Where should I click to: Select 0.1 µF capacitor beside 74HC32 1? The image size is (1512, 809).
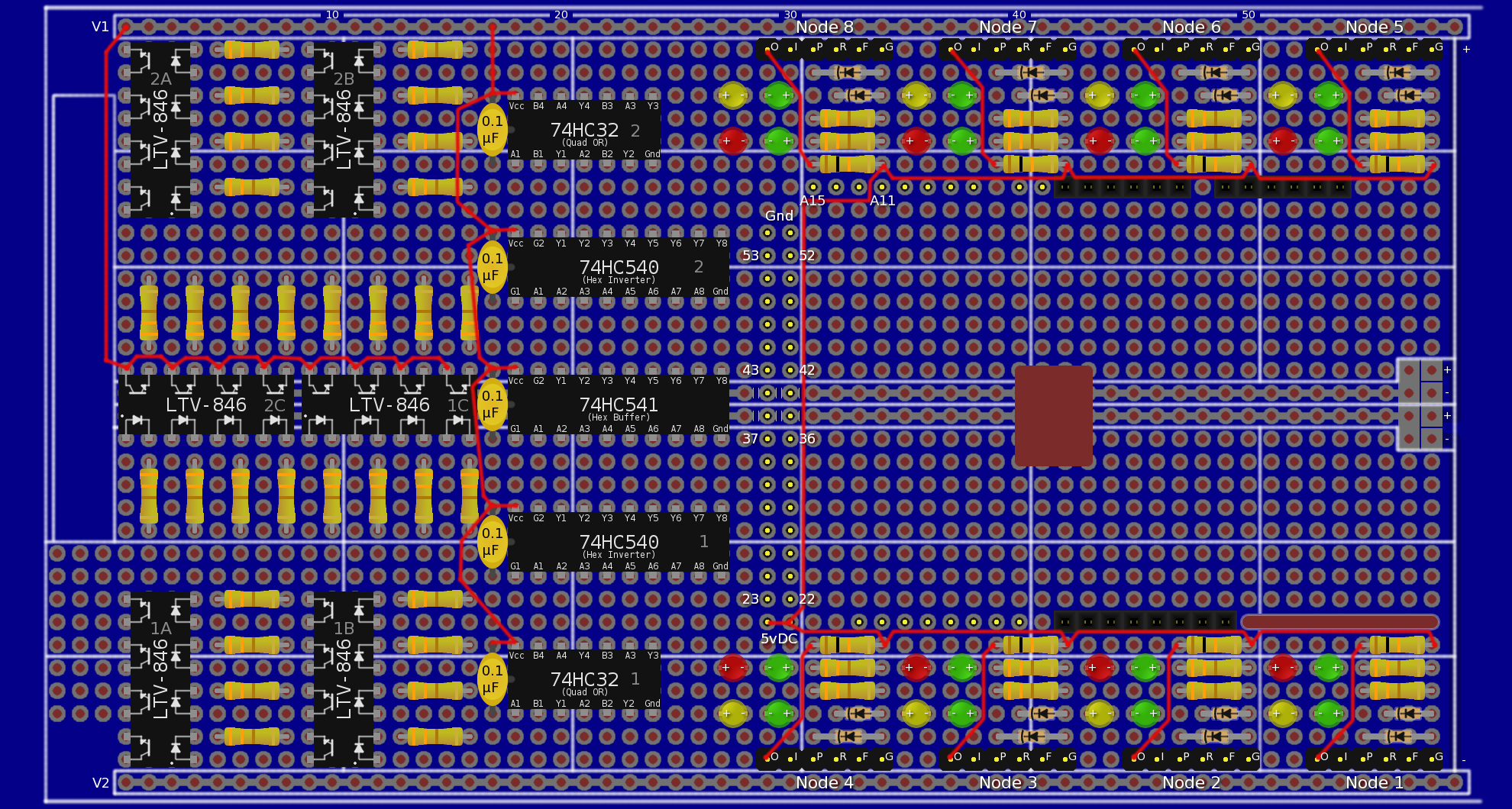pos(492,679)
